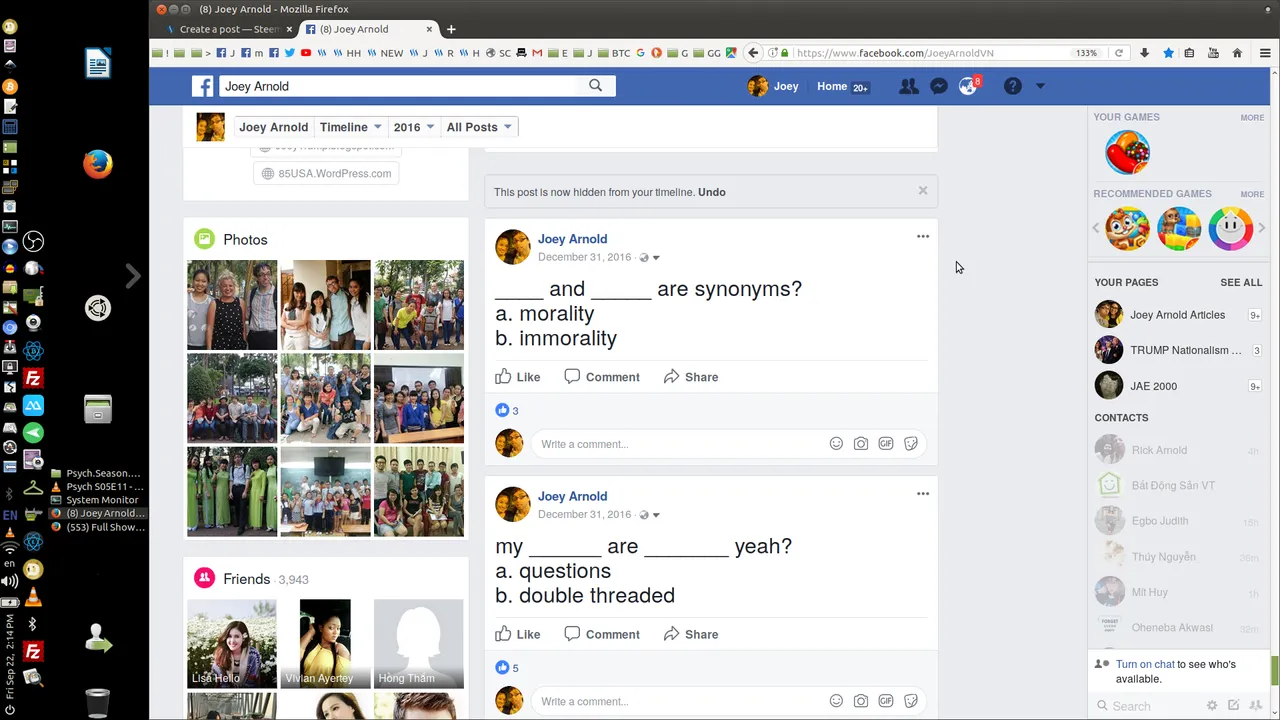Viewport: 1280px width, 720px height.
Task: Go to Home in the Facebook bar
Action: point(832,86)
